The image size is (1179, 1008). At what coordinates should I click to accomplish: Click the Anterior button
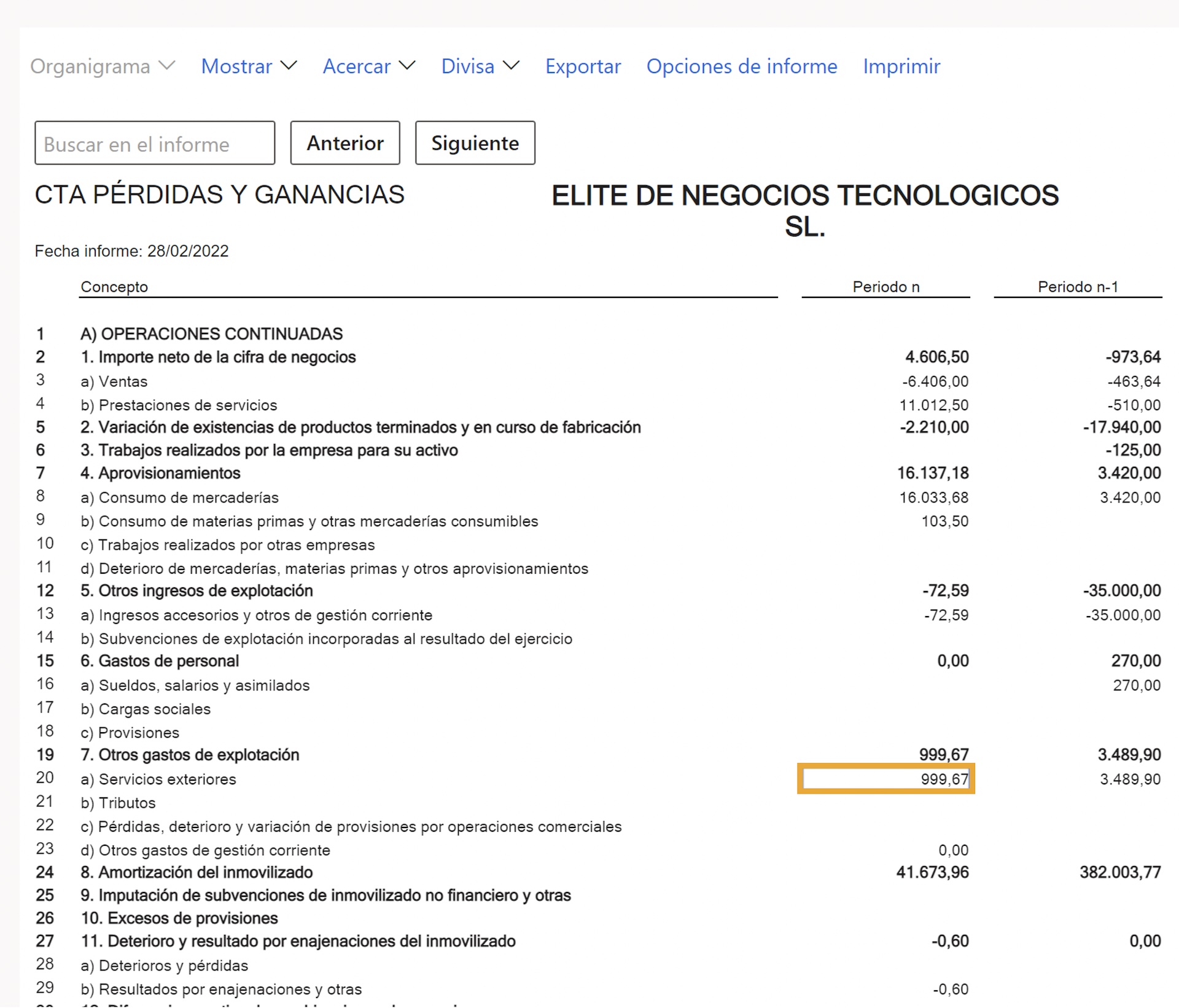[345, 143]
